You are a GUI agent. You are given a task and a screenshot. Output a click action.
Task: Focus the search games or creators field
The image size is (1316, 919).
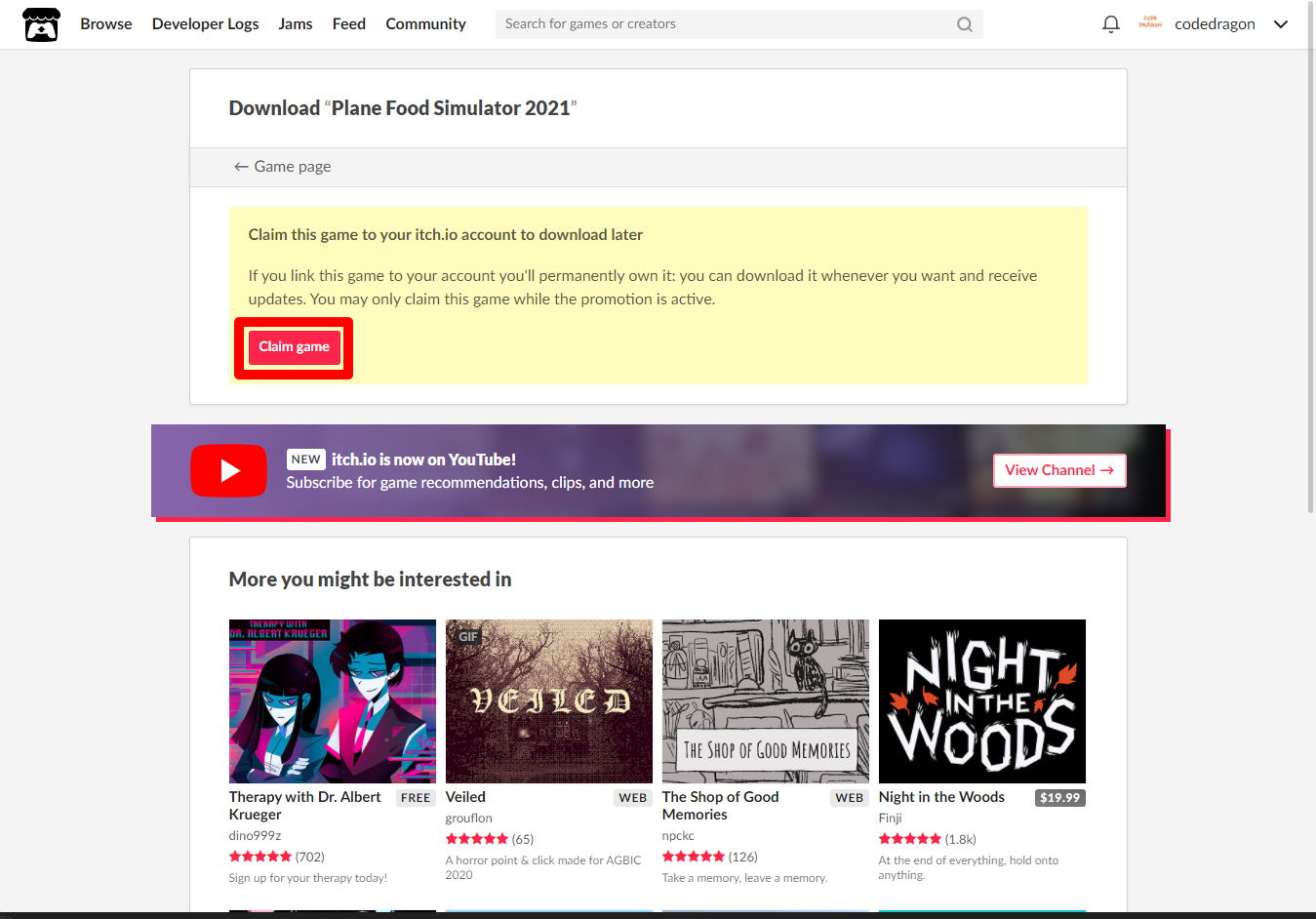coord(738,24)
